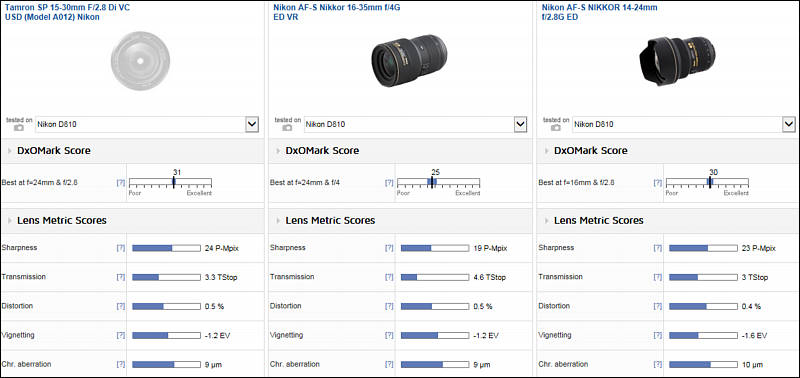
Task: Click Chr. aberration help [?] in Nikon 16-35mm column
Action: tap(389, 364)
